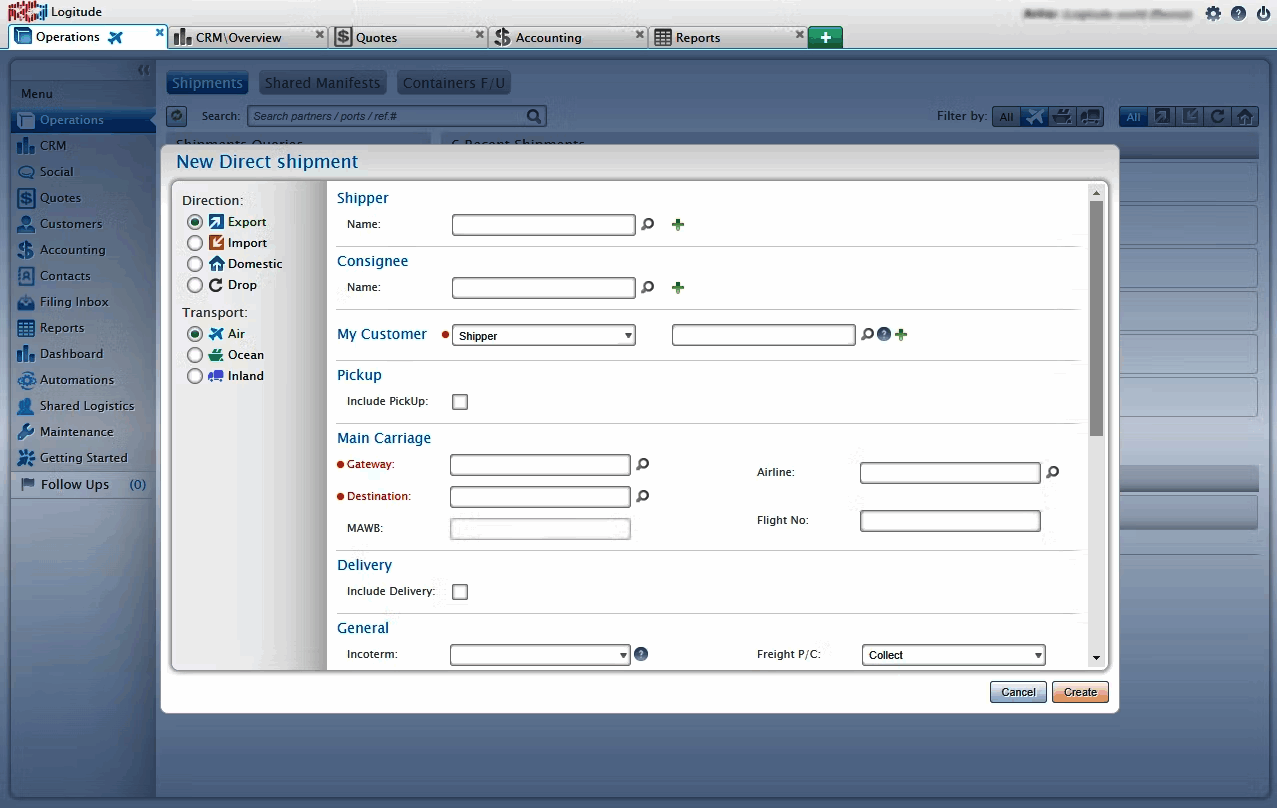Select the Import direction radio button
The image size is (1277, 808).
pyautogui.click(x=194, y=242)
